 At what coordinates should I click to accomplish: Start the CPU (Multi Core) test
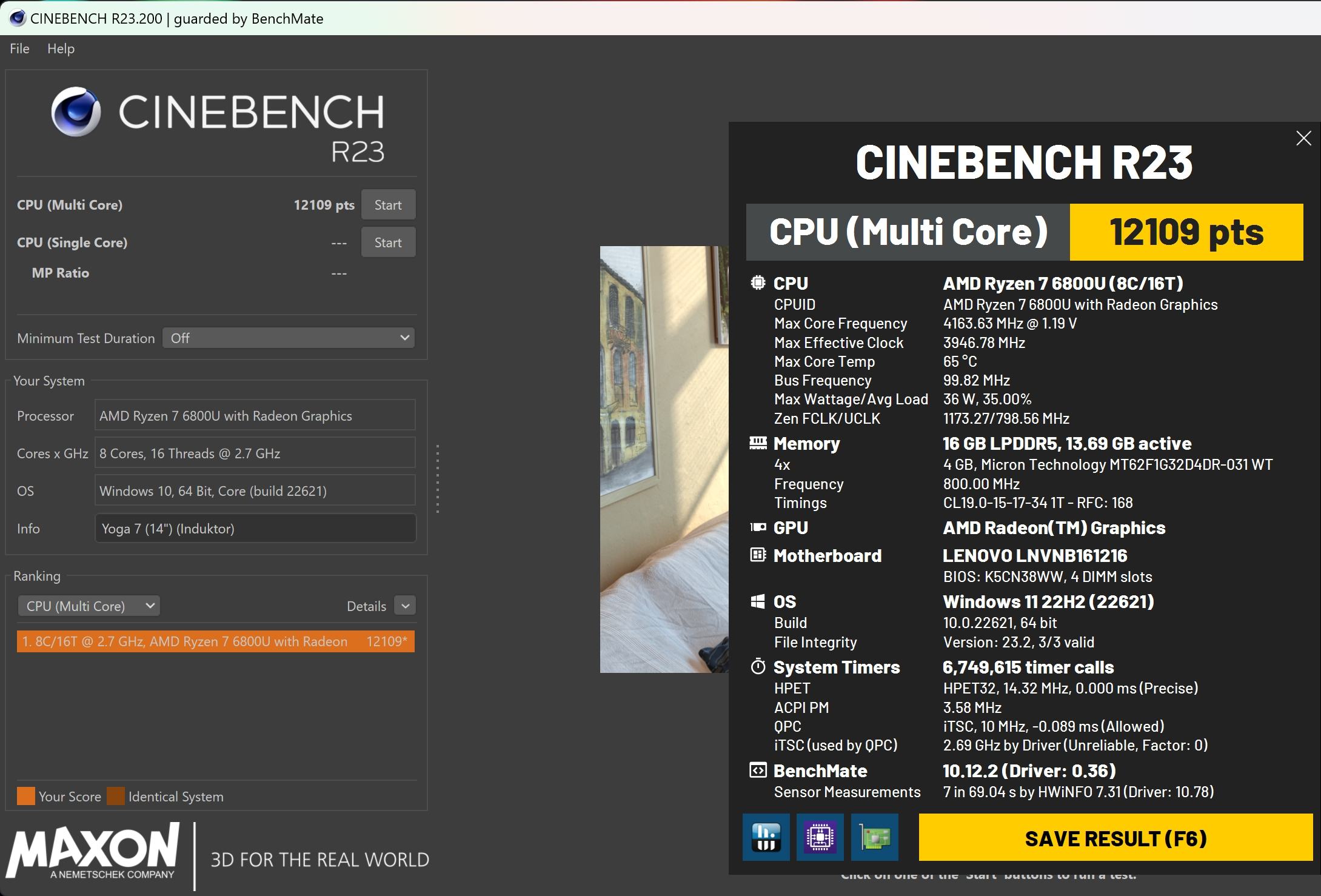[x=388, y=205]
